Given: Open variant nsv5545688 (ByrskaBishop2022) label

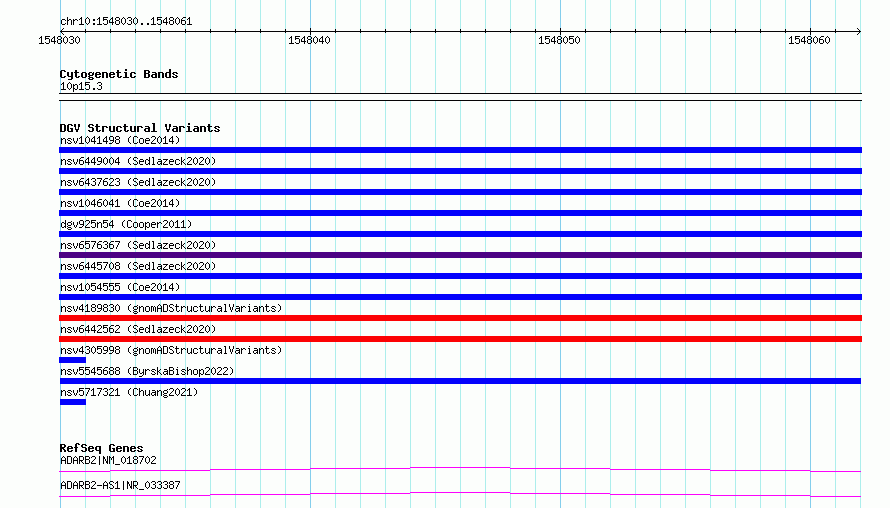Looking at the screenshot, I should 147,371.
